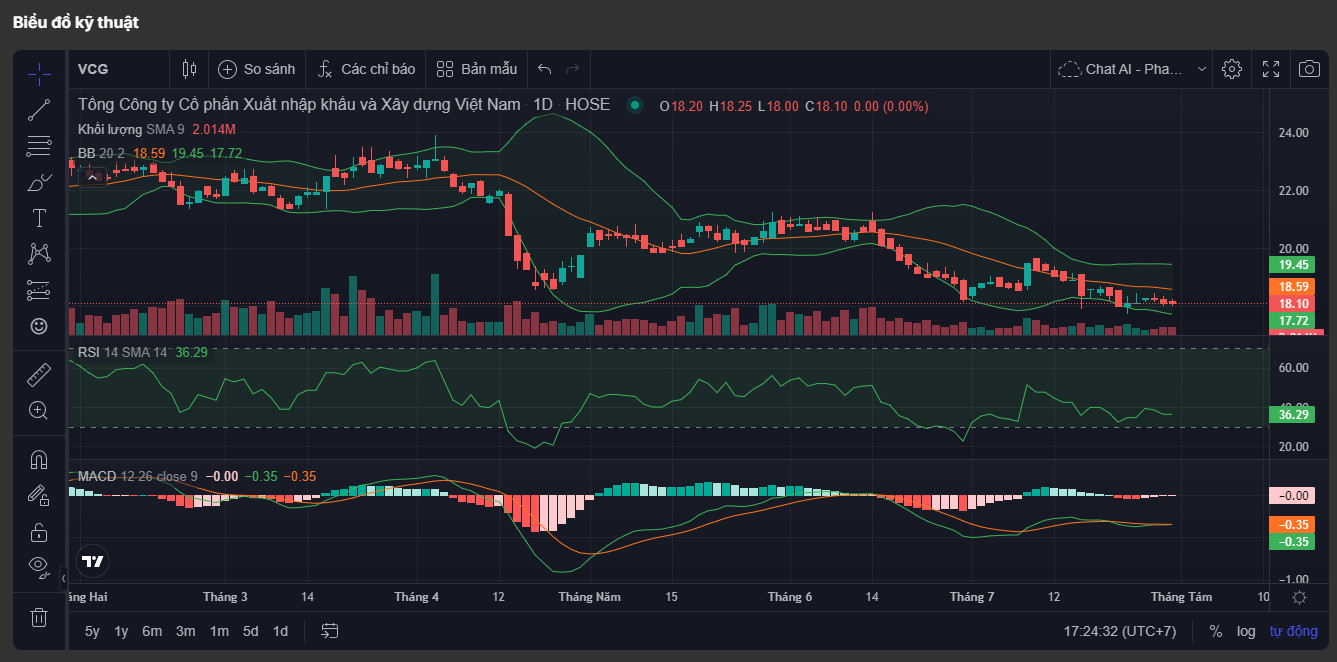The width and height of the screenshot is (1337, 662).
Task: Open Các chỉ báo indicators menu
Action: (366, 69)
